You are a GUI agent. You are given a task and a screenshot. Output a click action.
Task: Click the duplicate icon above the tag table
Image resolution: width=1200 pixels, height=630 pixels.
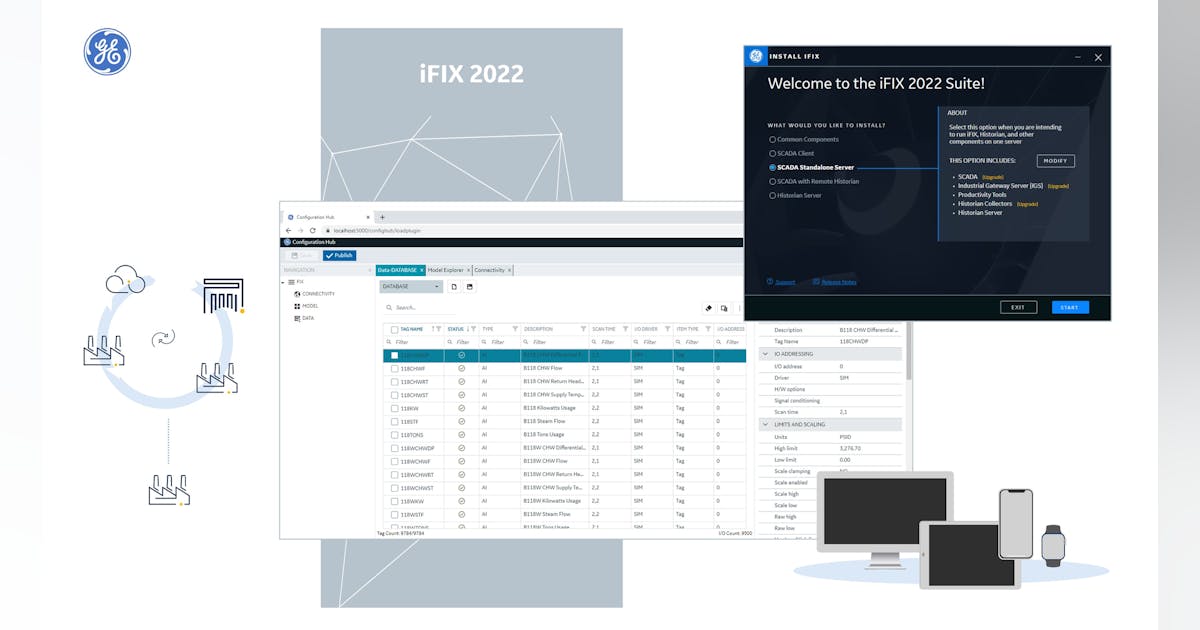click(724, 308)
